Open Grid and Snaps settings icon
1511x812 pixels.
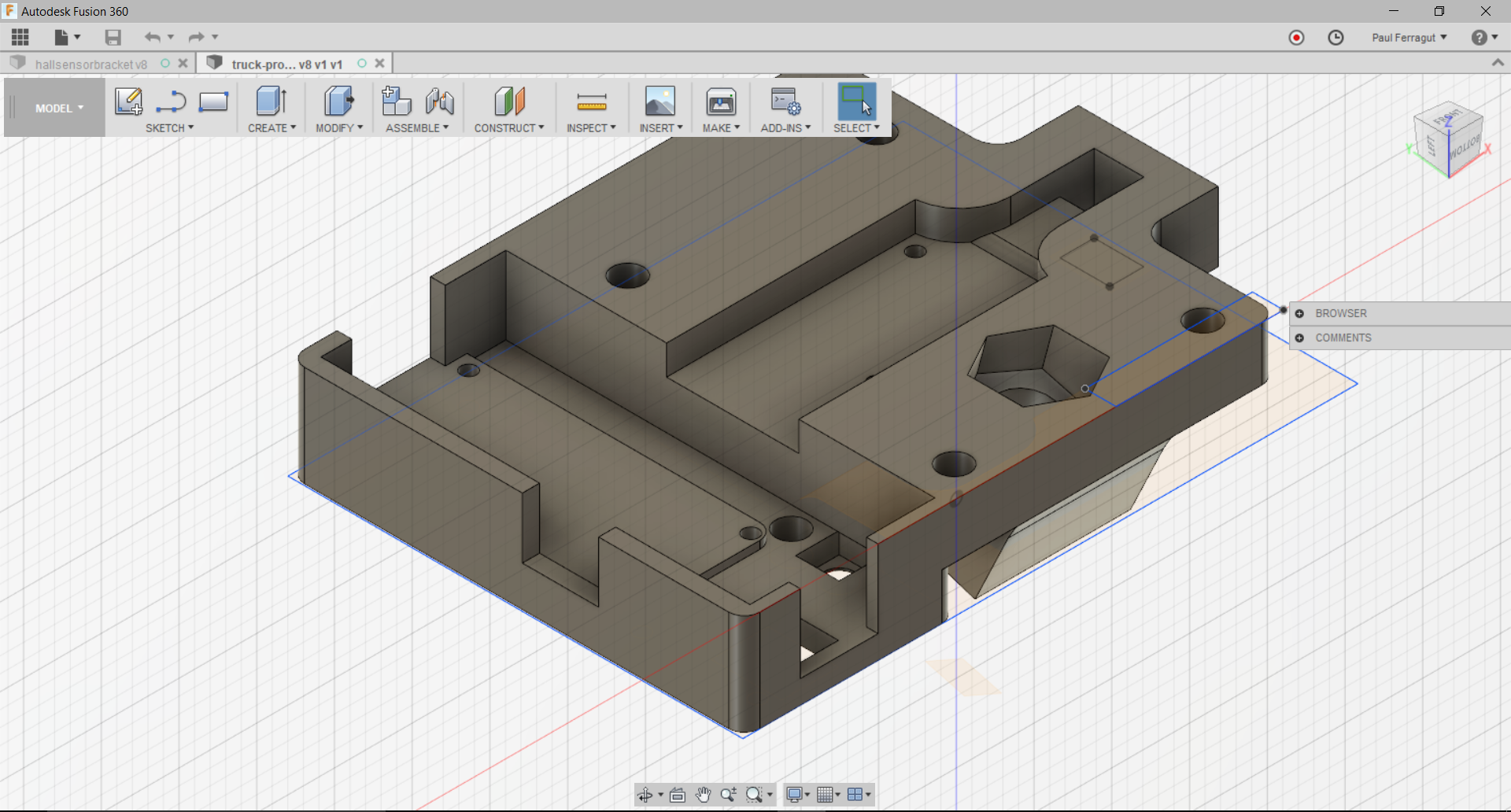pyautogui.click(x=824, y=795)
